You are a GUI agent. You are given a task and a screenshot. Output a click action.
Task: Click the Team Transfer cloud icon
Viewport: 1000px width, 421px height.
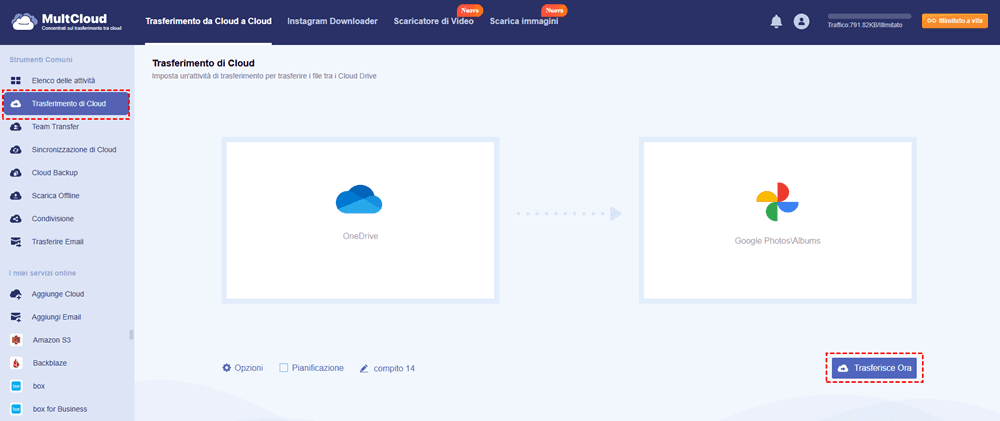[17, 127]
